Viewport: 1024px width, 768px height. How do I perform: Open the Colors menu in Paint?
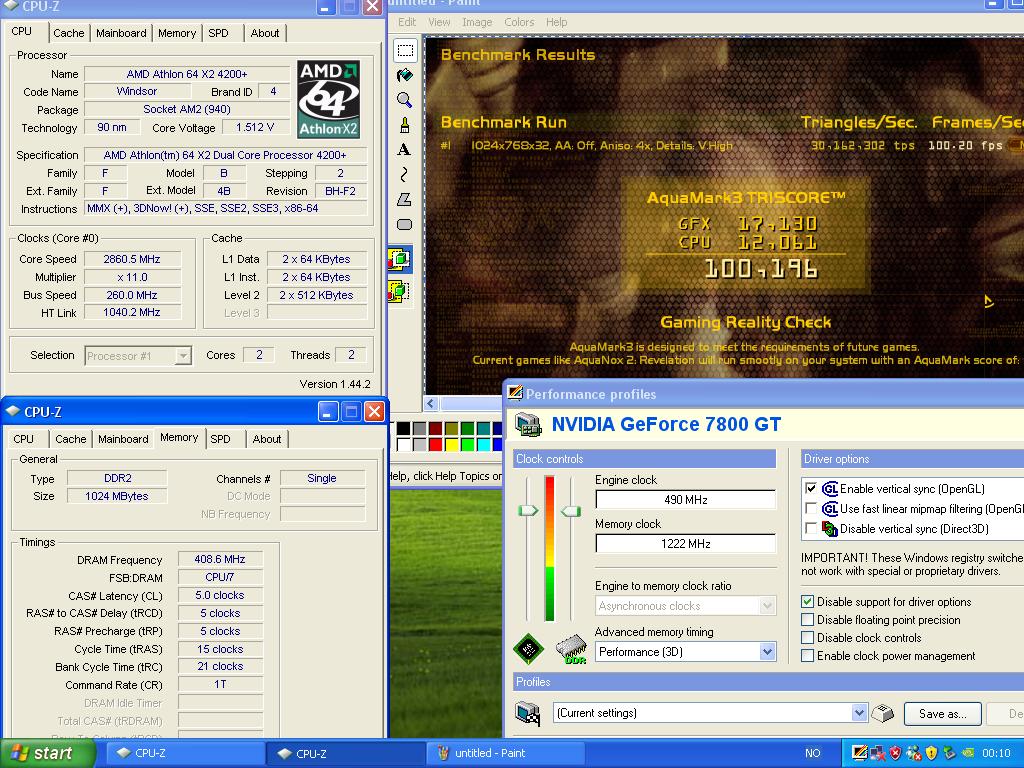(519, 22)
